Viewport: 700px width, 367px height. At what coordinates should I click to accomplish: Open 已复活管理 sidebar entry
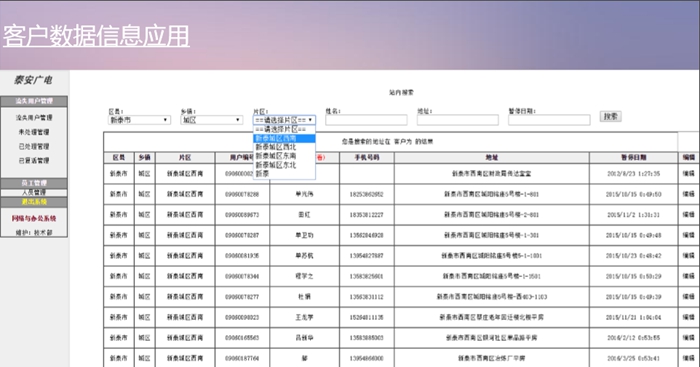pos(34,160)
